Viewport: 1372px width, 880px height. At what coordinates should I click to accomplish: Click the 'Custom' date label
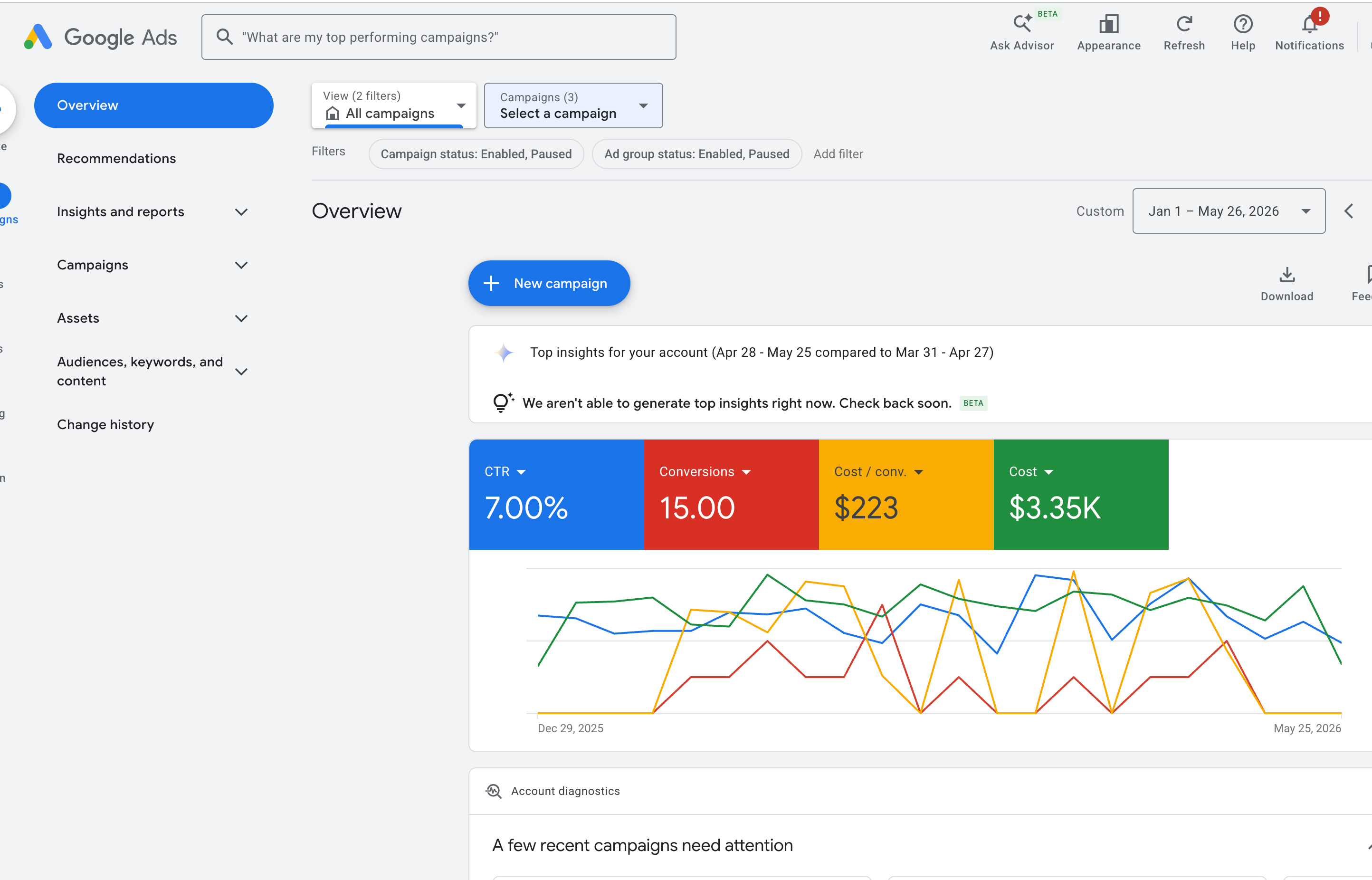click(x=1099, y=211)
